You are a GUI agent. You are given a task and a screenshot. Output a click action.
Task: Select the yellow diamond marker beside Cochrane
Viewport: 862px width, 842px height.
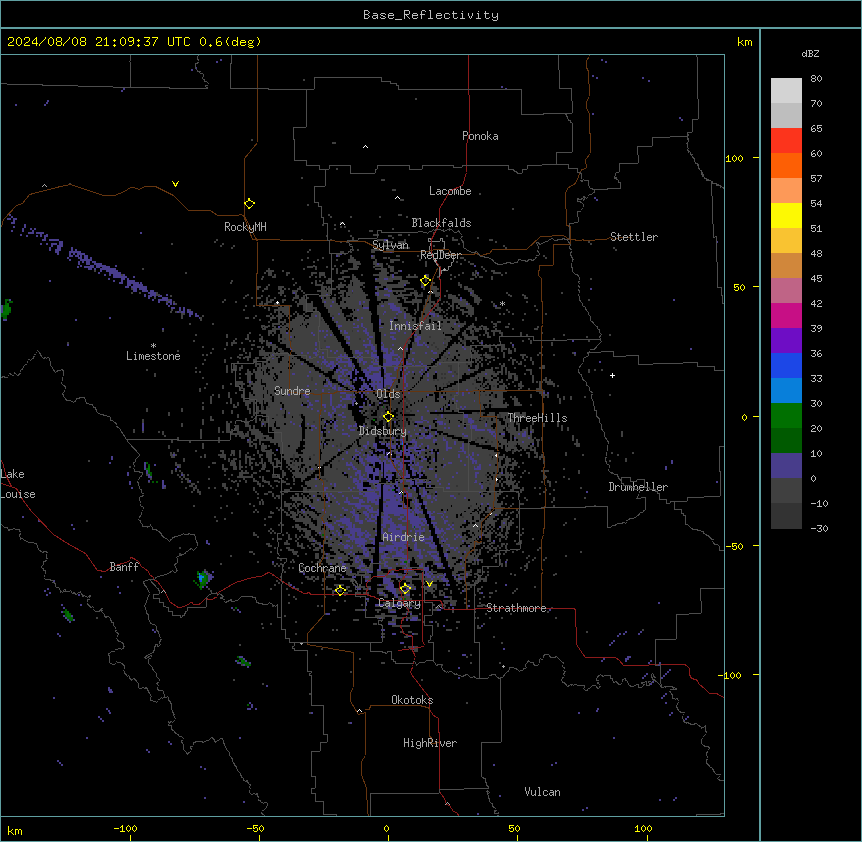(340, 590)
